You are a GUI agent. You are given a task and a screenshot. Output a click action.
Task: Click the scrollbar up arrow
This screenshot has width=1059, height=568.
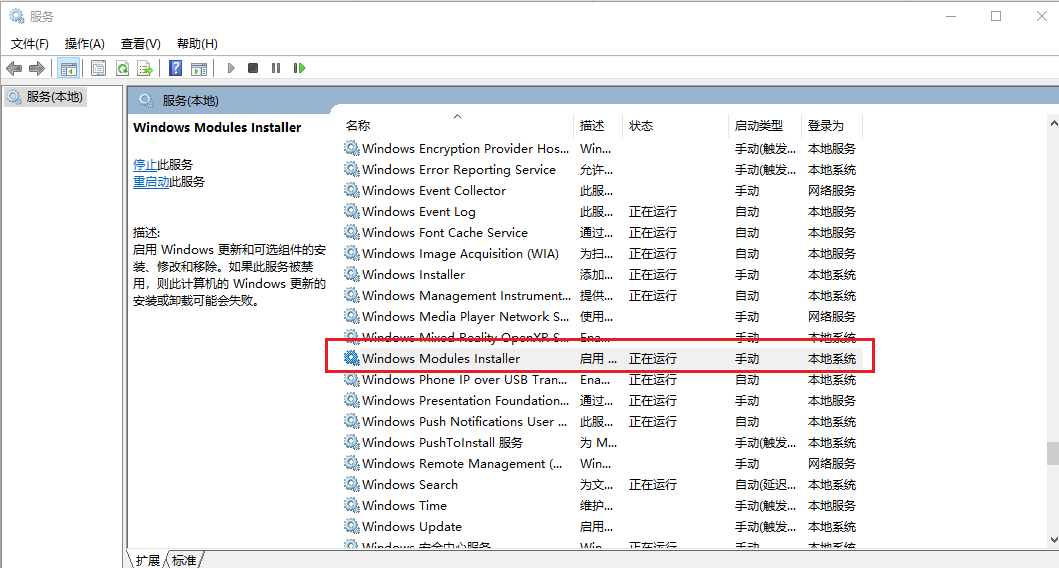[x=1053, y=124]
